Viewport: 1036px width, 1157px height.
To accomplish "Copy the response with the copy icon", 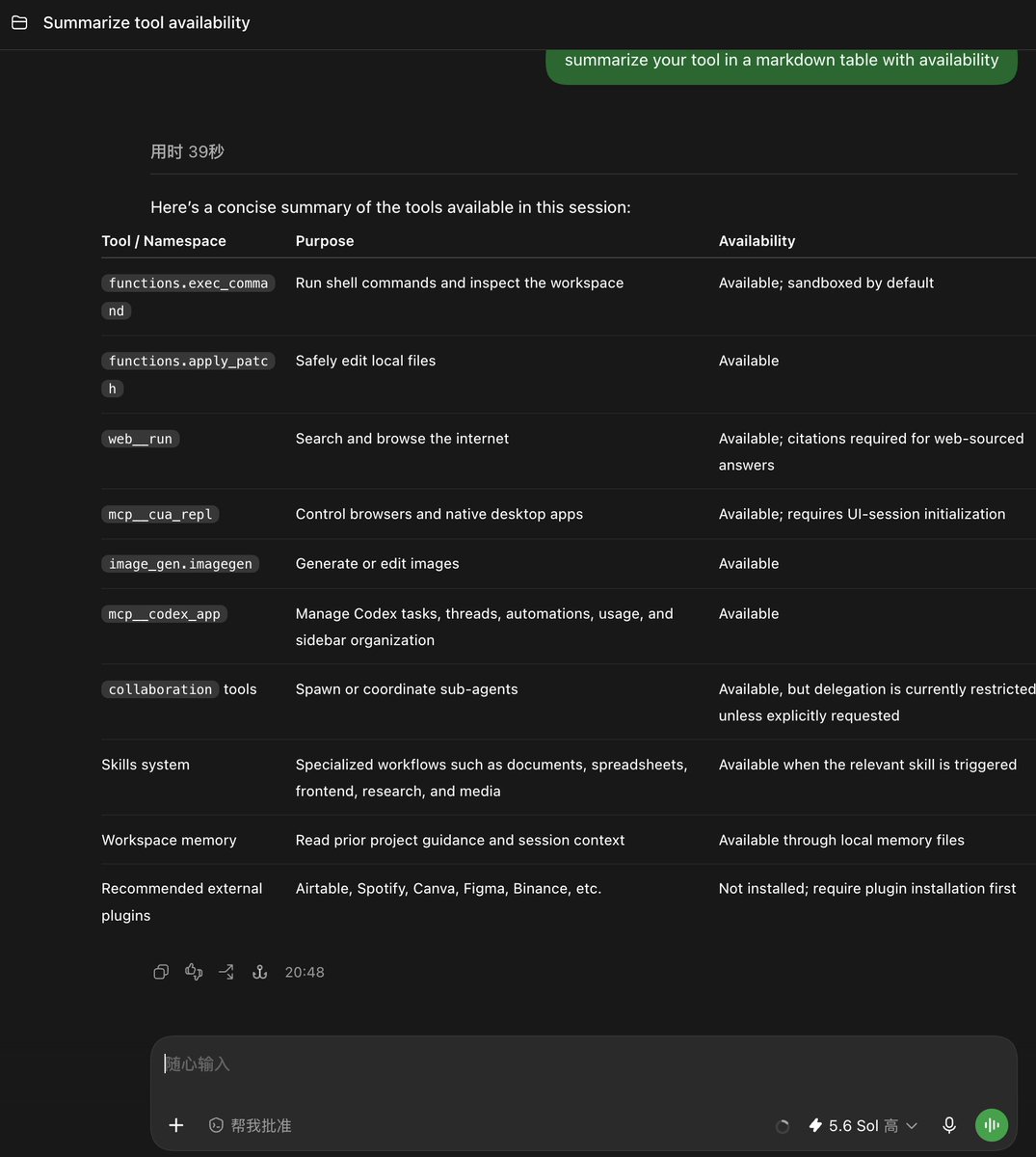I will pos(161,972).
